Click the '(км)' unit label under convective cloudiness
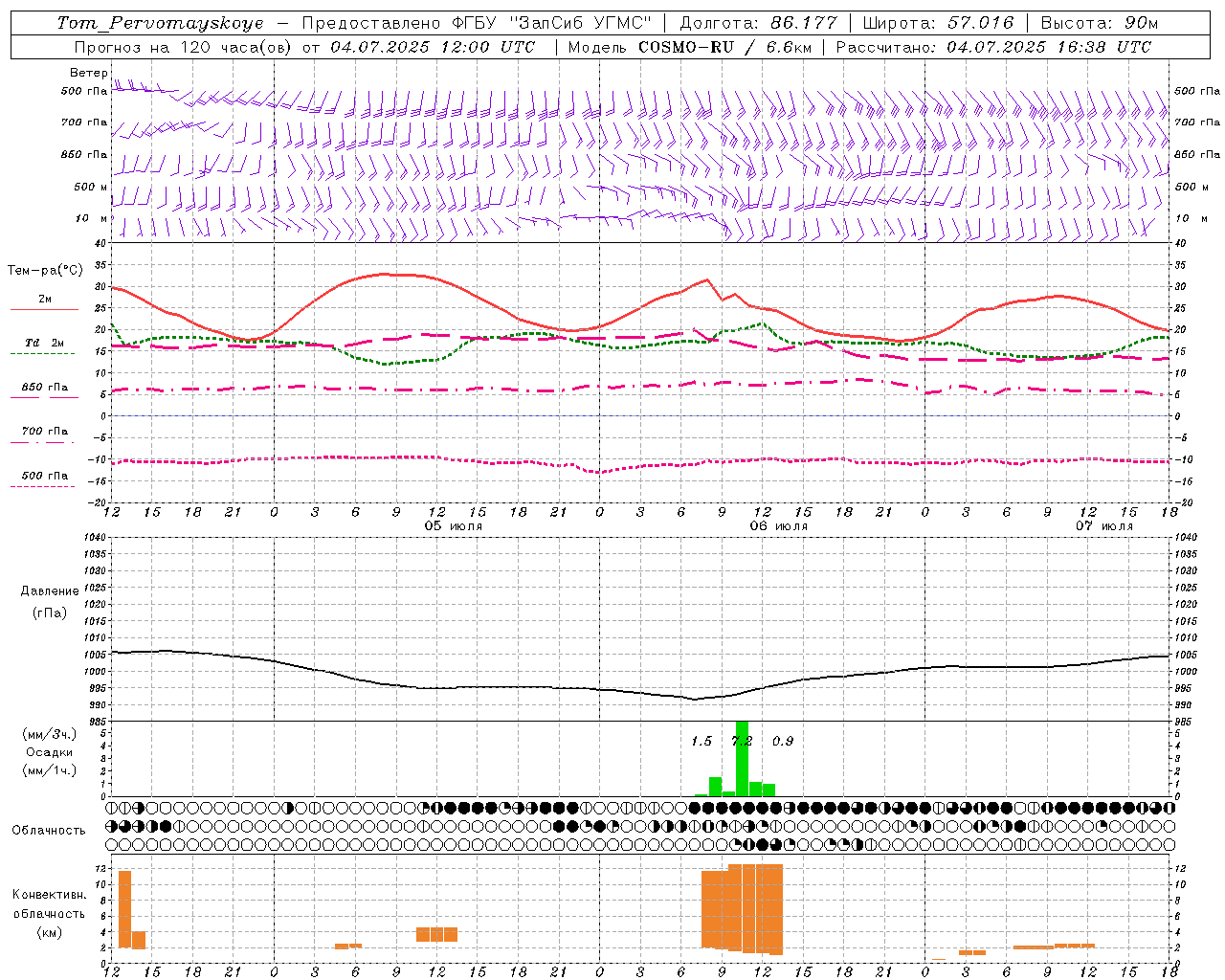 49,932
